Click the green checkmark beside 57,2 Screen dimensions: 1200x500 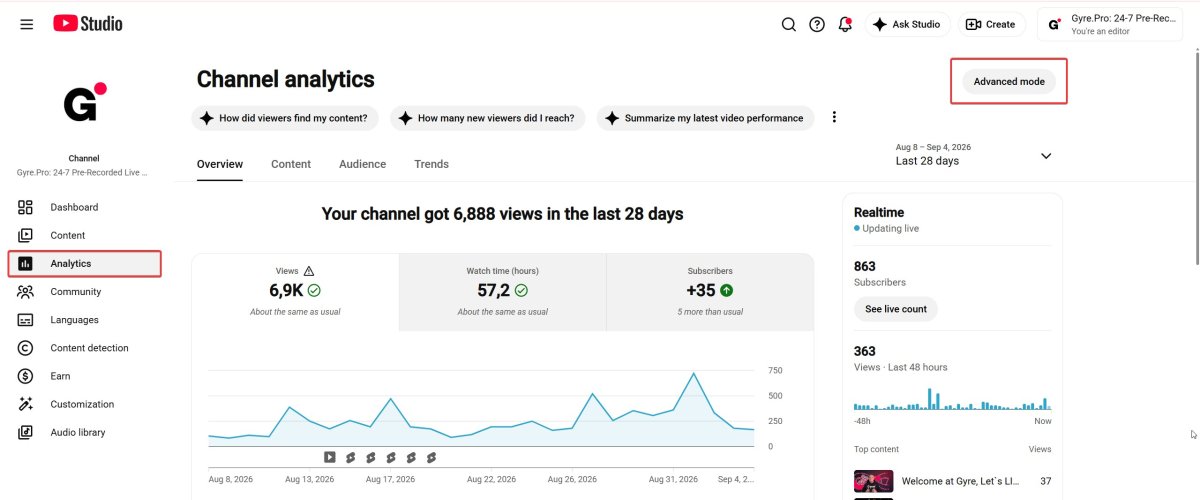point(521,291)
